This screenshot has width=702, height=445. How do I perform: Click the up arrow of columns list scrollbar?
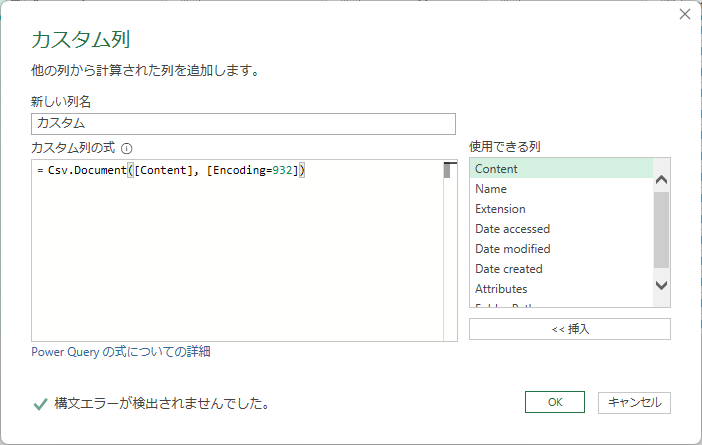[661, 180]
